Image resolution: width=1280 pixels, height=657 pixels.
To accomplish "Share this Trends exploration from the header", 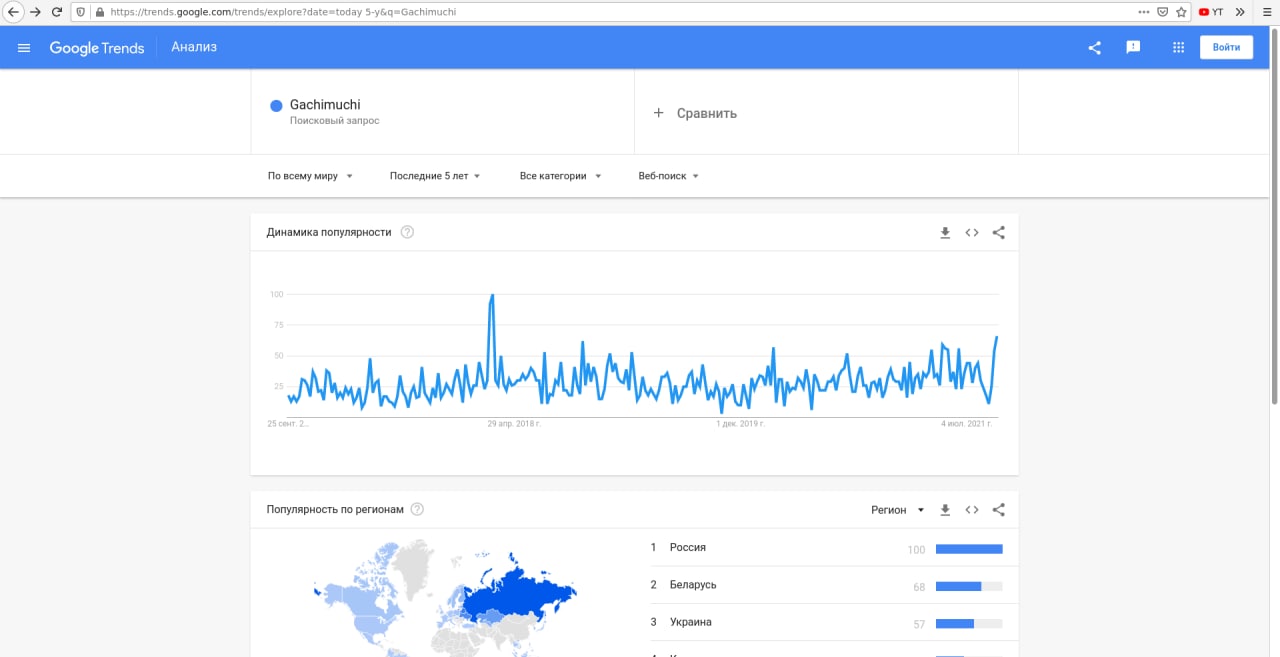I will click(x=1094, y=47).
